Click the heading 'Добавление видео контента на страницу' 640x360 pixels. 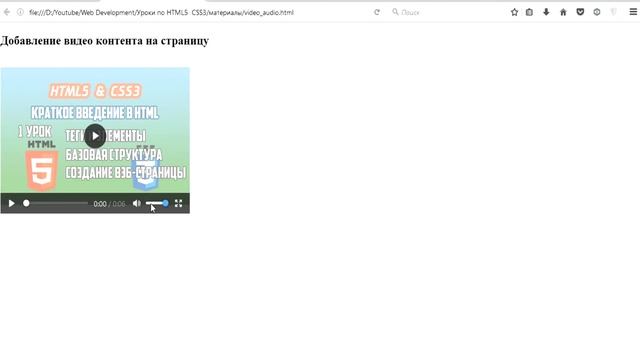click(x=104, y=41)
